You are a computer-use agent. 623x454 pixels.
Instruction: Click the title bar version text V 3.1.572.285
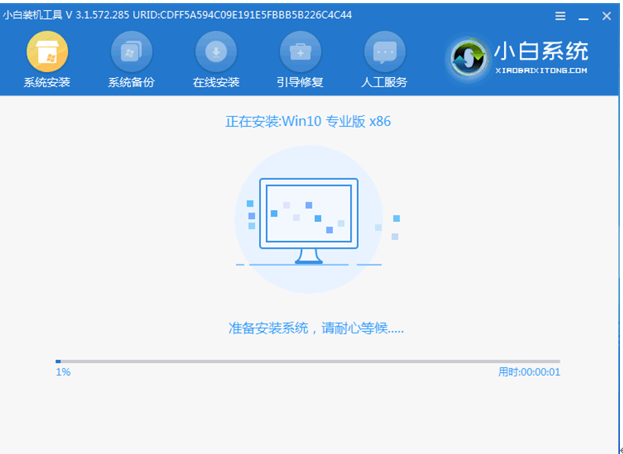(97, 15)
